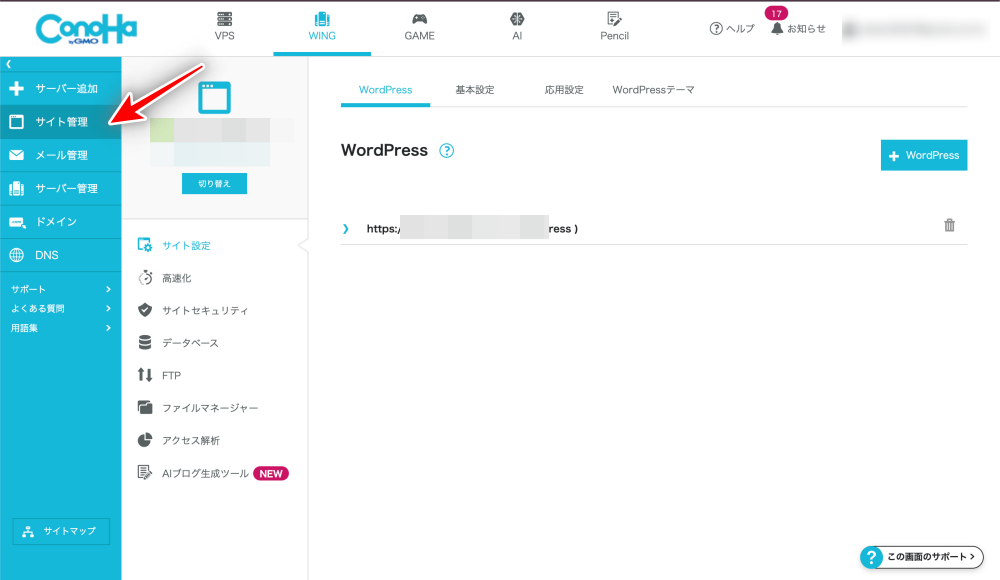Screen dimensions: 1000x580
Task: Open the VPS server icon in top navigation
Action: pyautogui.click(x=225, y=20)
